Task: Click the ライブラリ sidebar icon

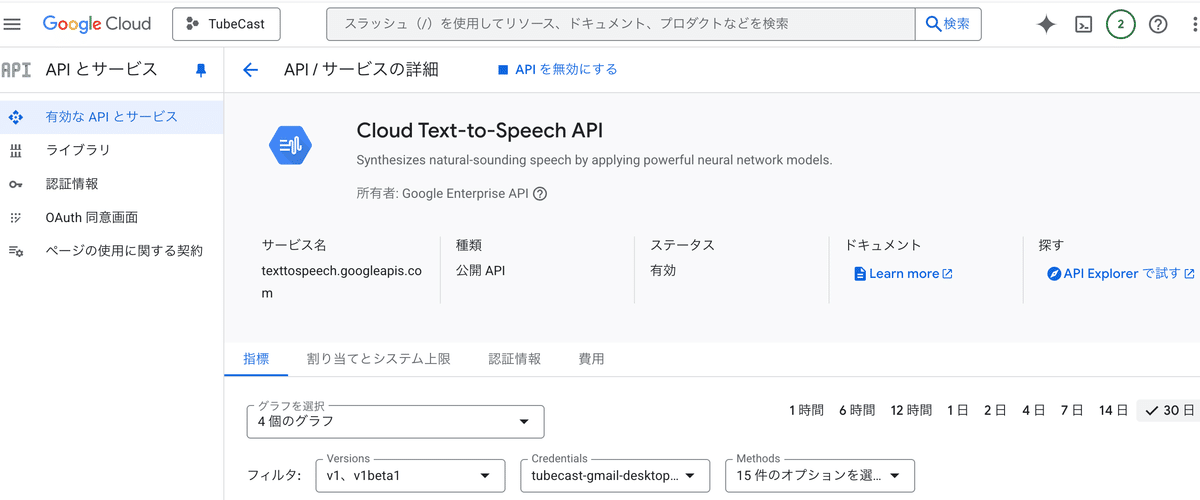Action: [x=15, y=151]
